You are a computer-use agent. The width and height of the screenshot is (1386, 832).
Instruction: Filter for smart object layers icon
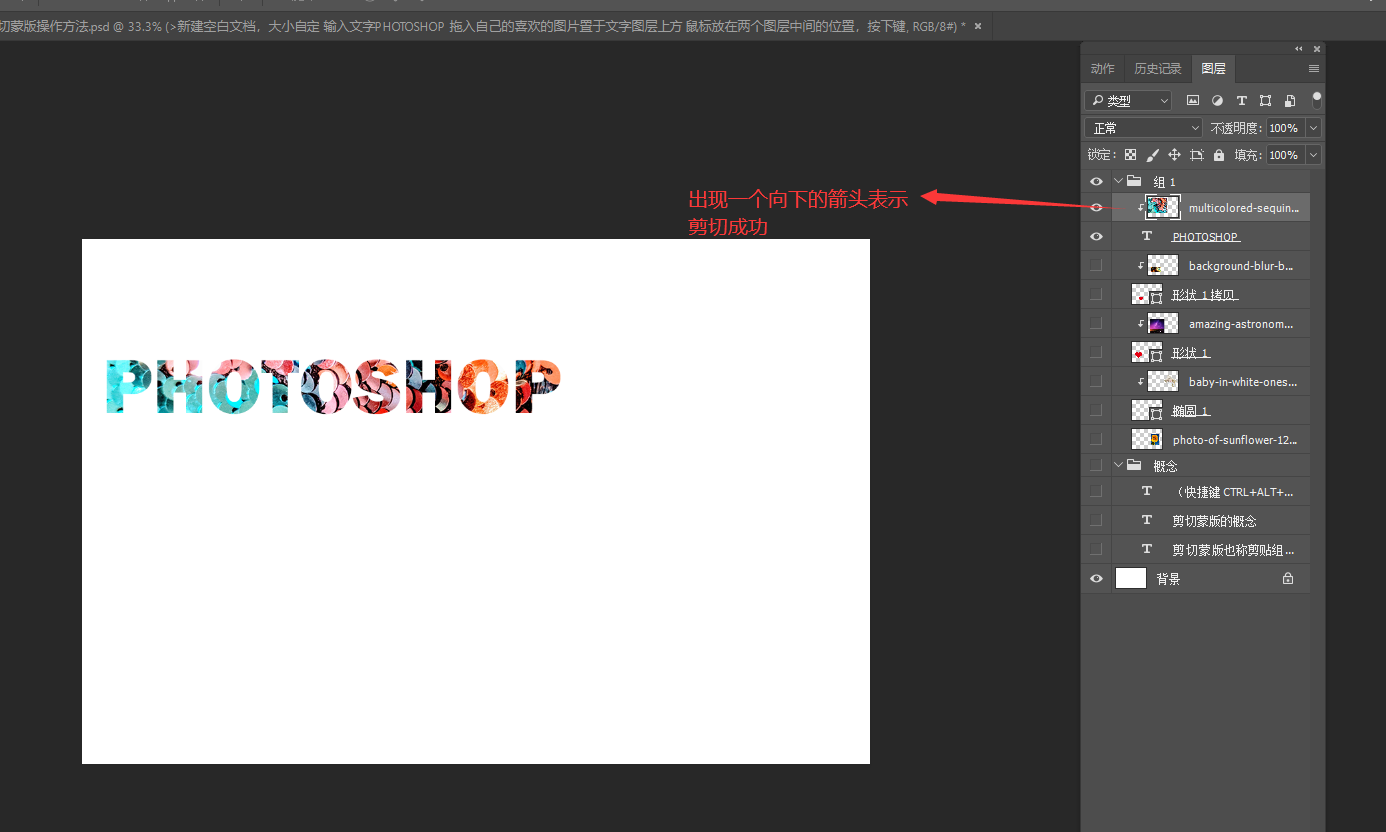pos(1290,101)
